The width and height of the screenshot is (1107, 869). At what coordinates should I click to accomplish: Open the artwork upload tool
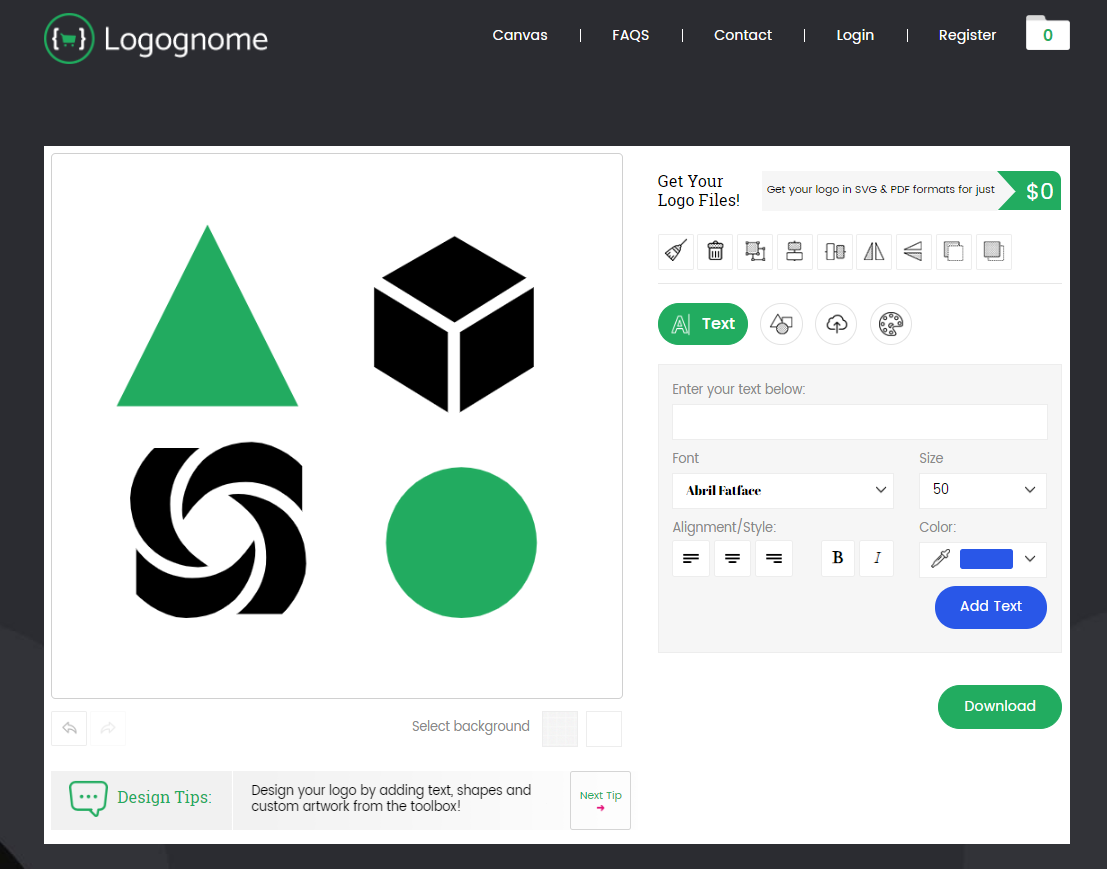(x=836, y=323)
